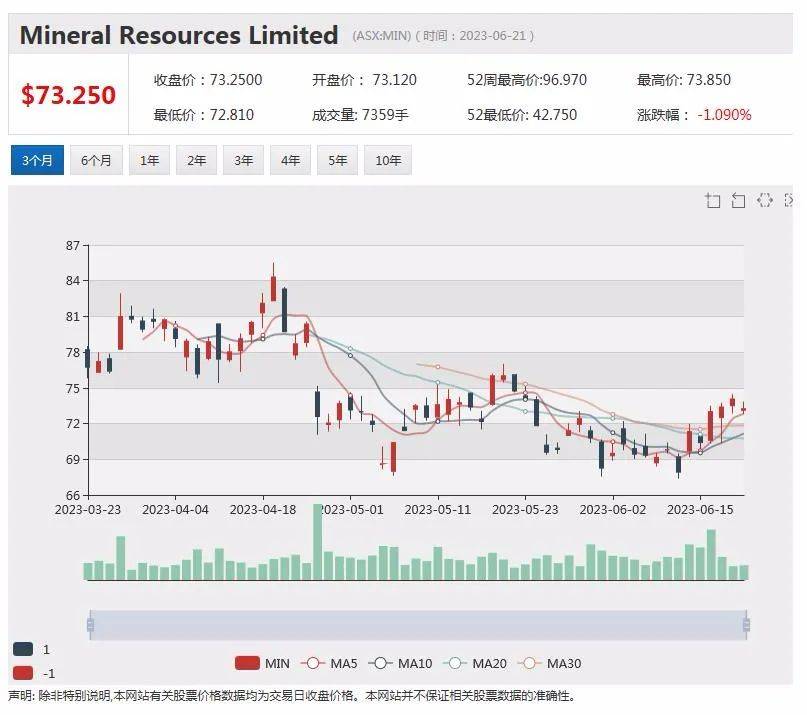Click the dark legend swatch labeled 1
Image resolution: width=807 pixels, height=715 pixels.
[23, 649]
